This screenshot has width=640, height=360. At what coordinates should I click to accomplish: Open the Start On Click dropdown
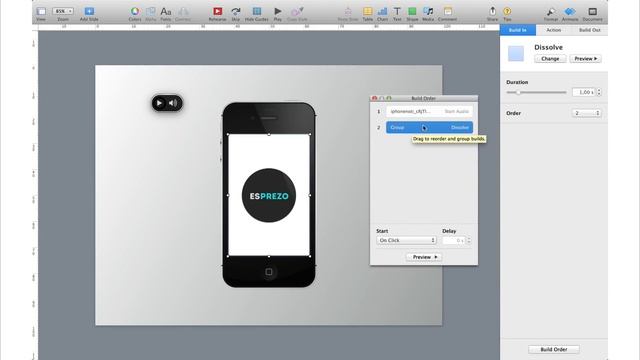(x=406, y=240)
